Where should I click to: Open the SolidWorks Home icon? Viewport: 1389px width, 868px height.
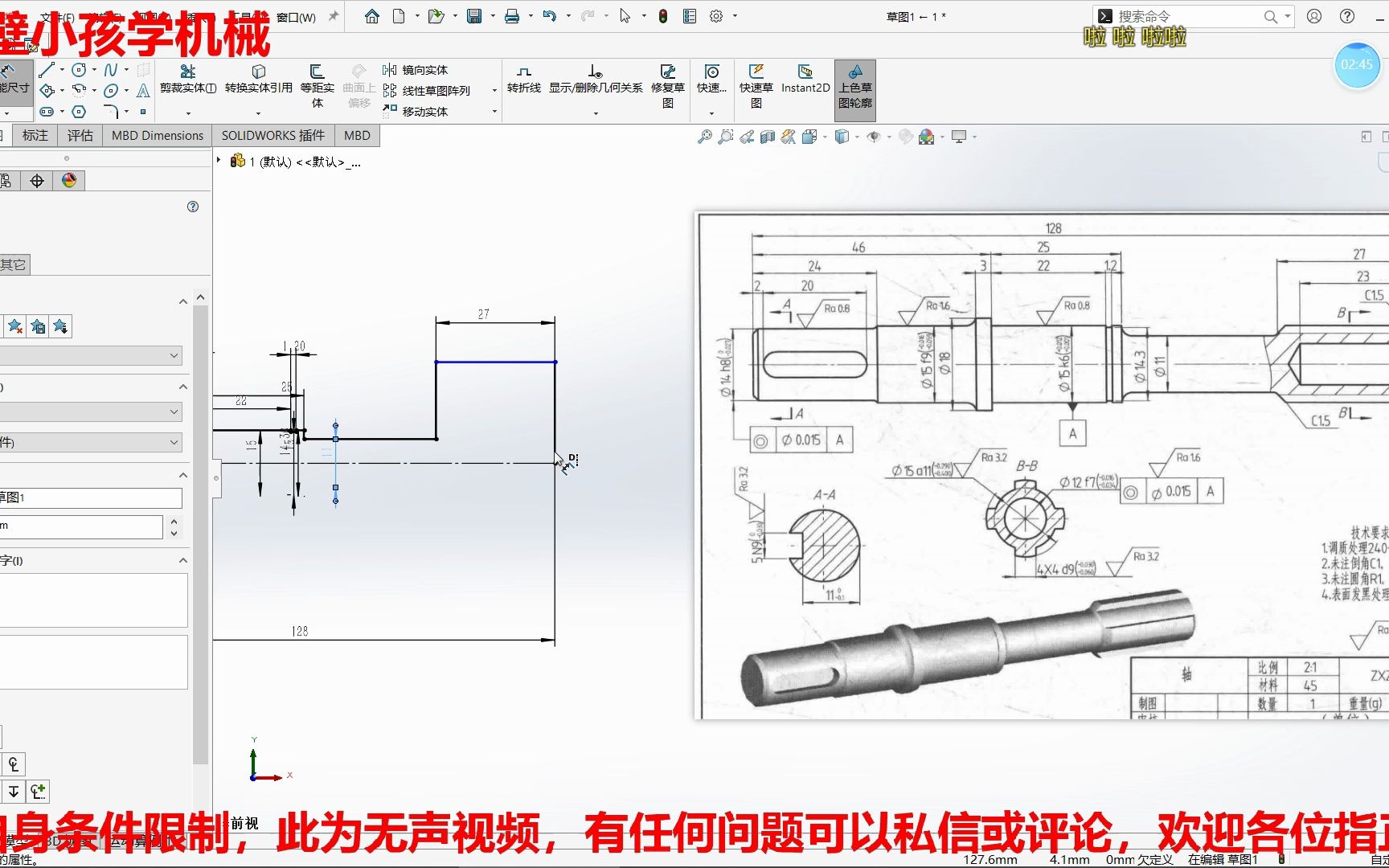coord(371,16)
